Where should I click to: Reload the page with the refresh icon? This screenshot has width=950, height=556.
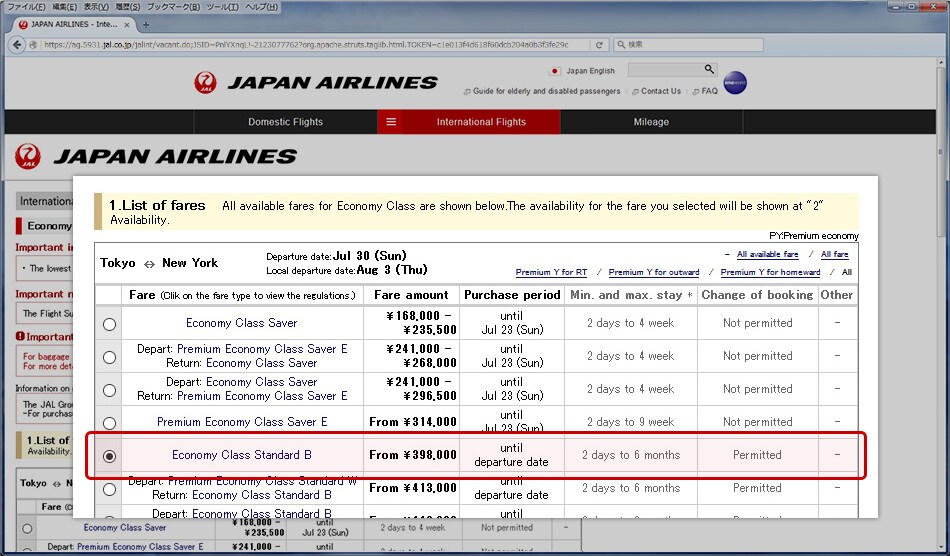pyautogui.click(x=599, y=45)
